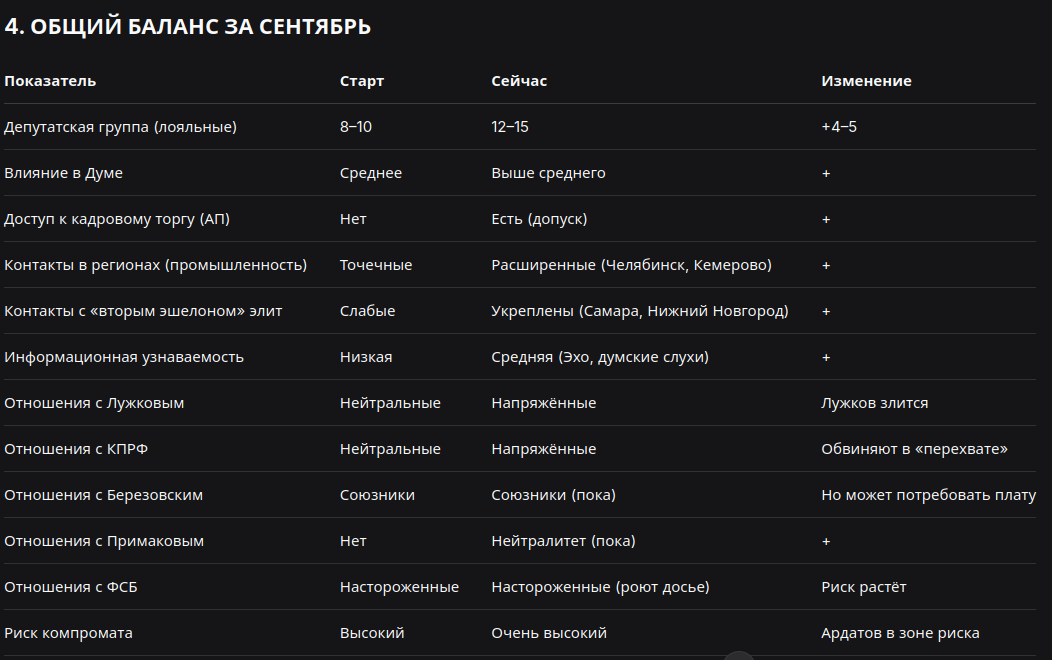The height and width of the screenshot is (660, 1052).
Task: Click «Есть (допуск)» in the Сейчас column
Action: pos(539,219)
